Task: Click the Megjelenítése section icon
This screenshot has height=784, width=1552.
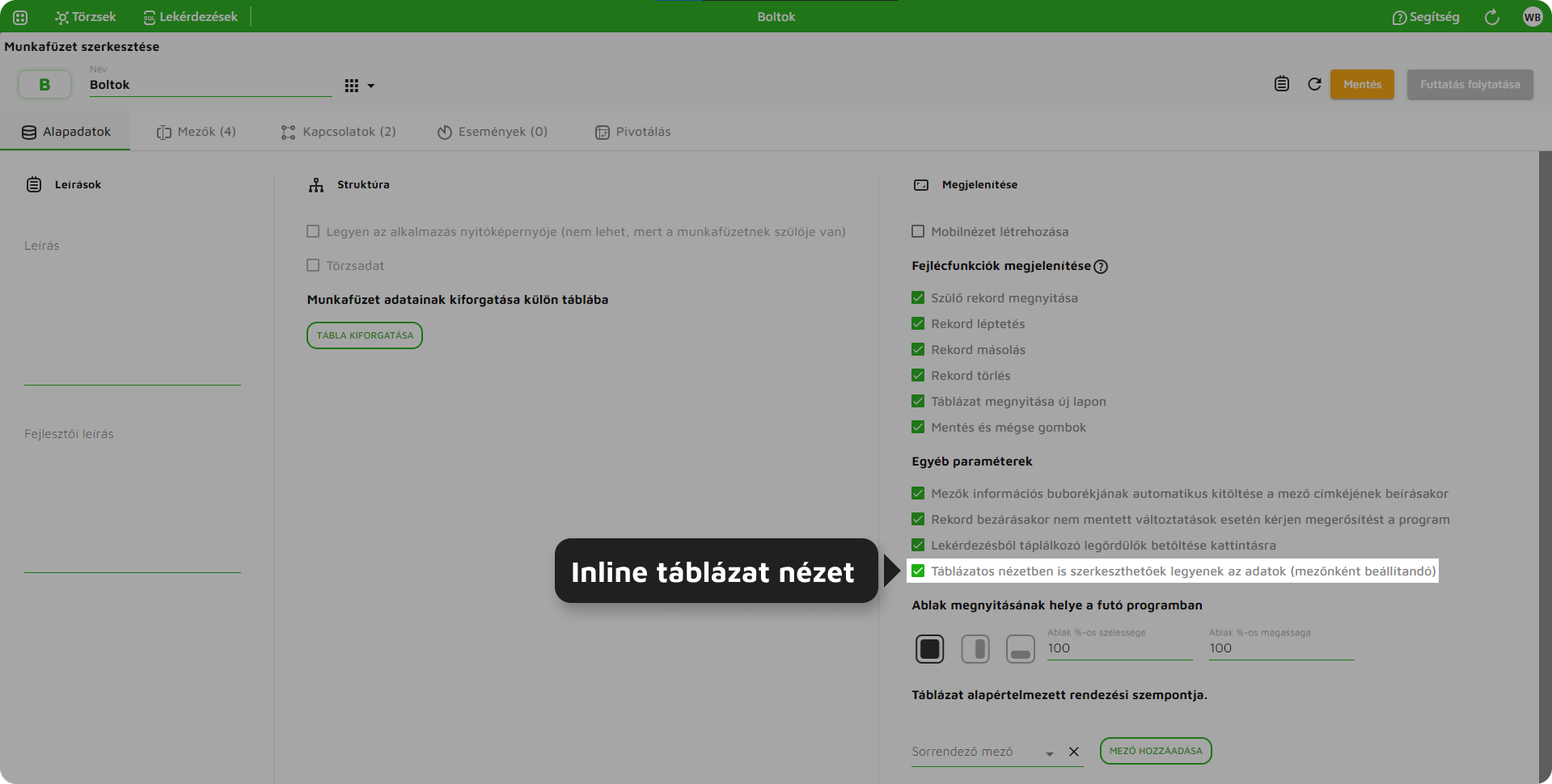Action: coord(921,185)
